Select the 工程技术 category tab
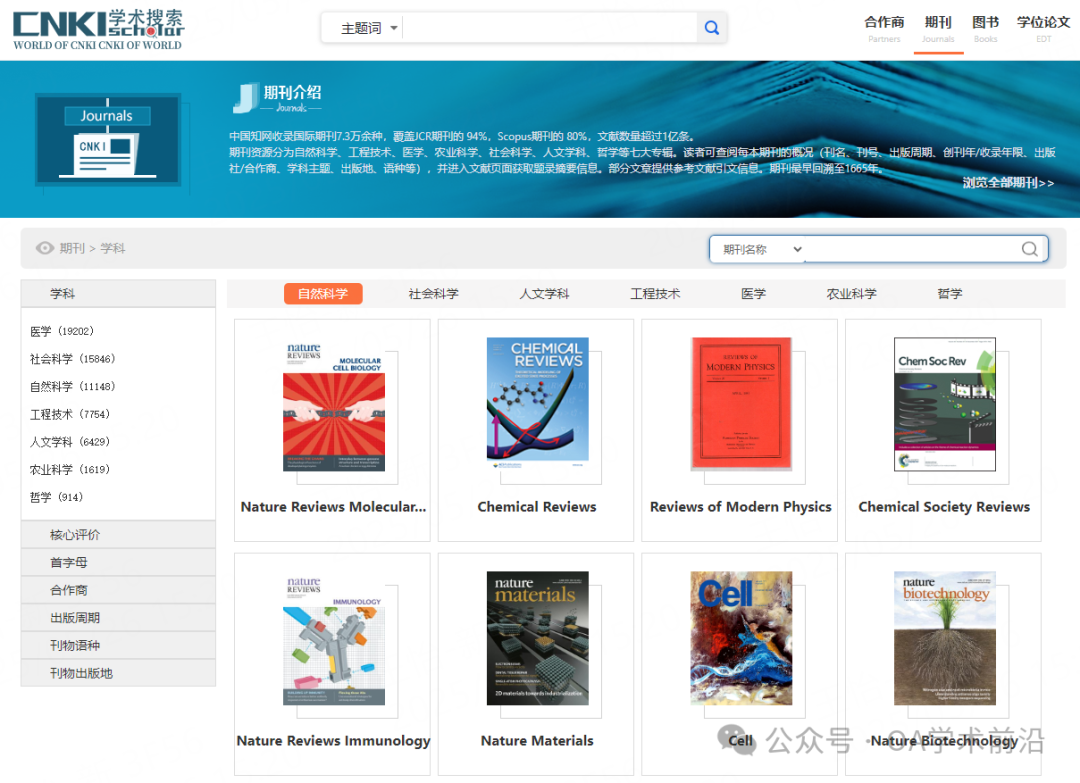The height and width of the screenshot is (783, 1080). click(x=655, y=294)
